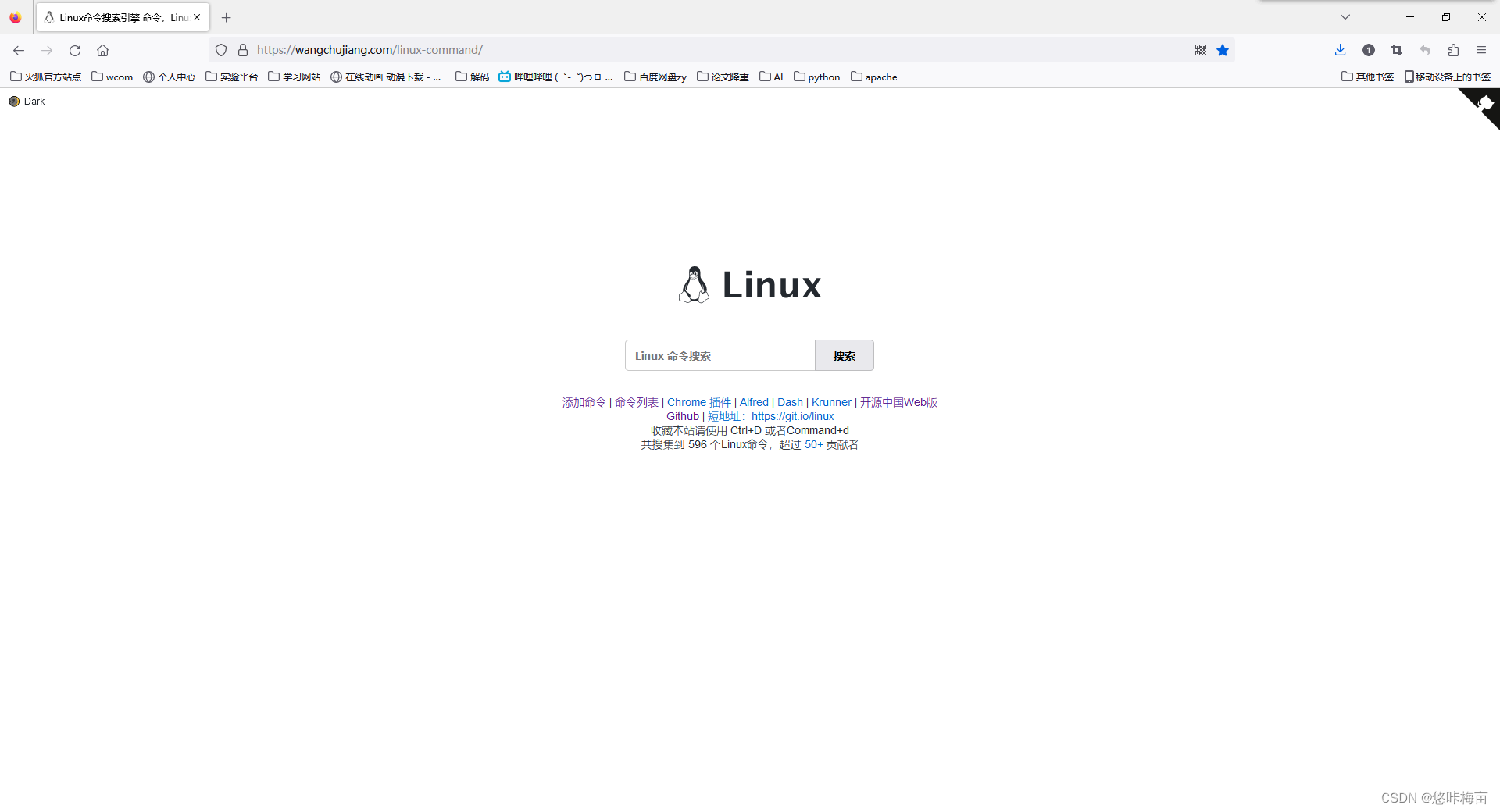
Task: Open the 哔哩哔哩 bookmark
Action: pos(555,77)
